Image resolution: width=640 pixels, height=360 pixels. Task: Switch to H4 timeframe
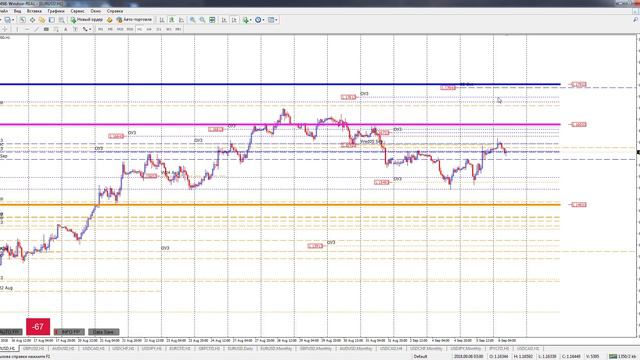(x=149, y=29)
